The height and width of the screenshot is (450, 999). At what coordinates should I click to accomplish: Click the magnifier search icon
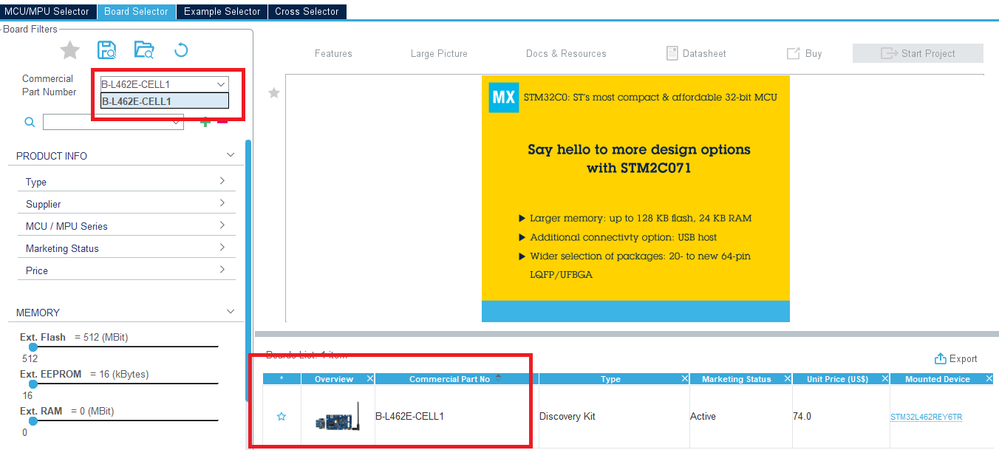tap(29, 122)
